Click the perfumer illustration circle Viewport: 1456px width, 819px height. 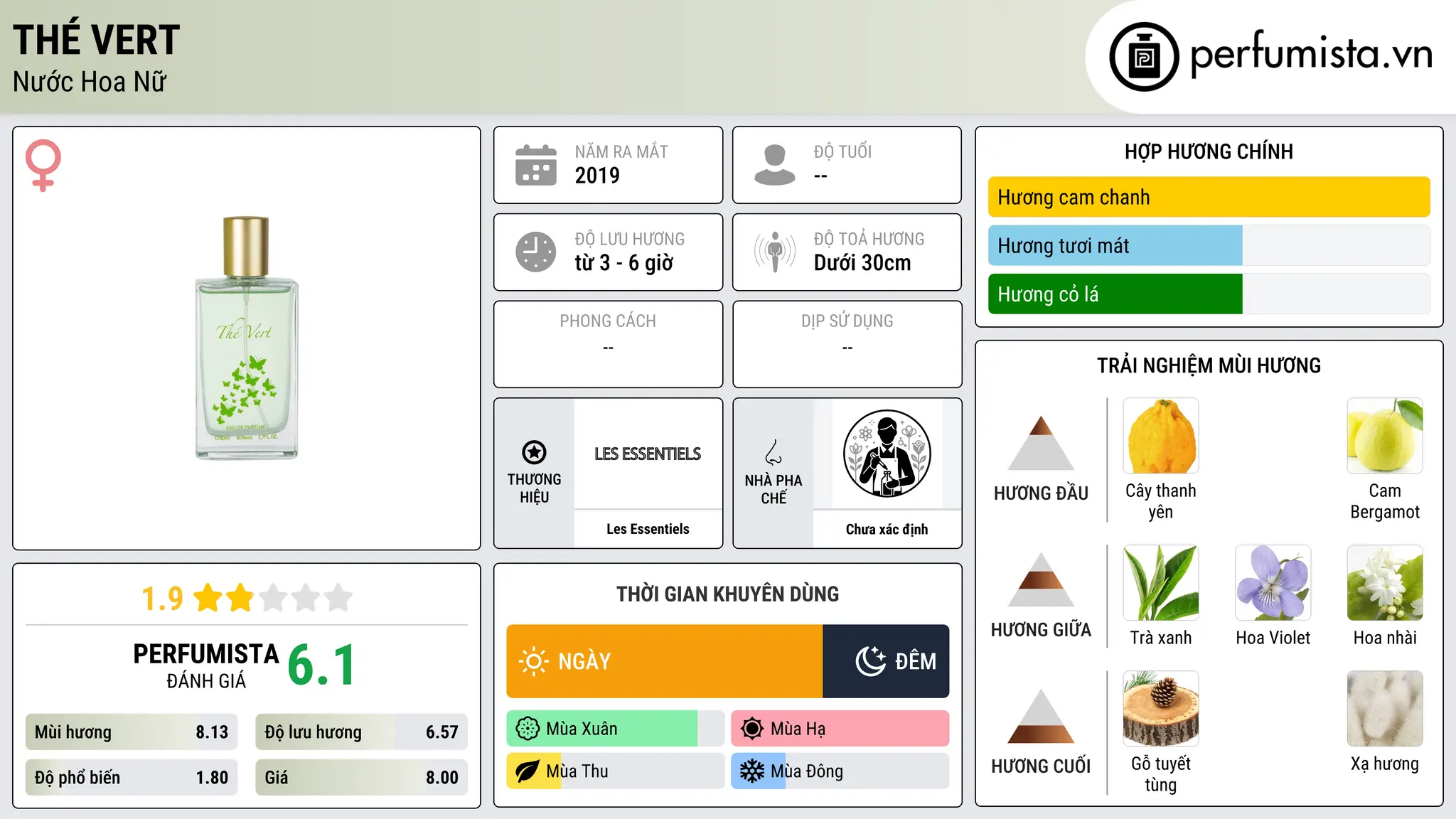pyautogui.click(x=887, y=454)
